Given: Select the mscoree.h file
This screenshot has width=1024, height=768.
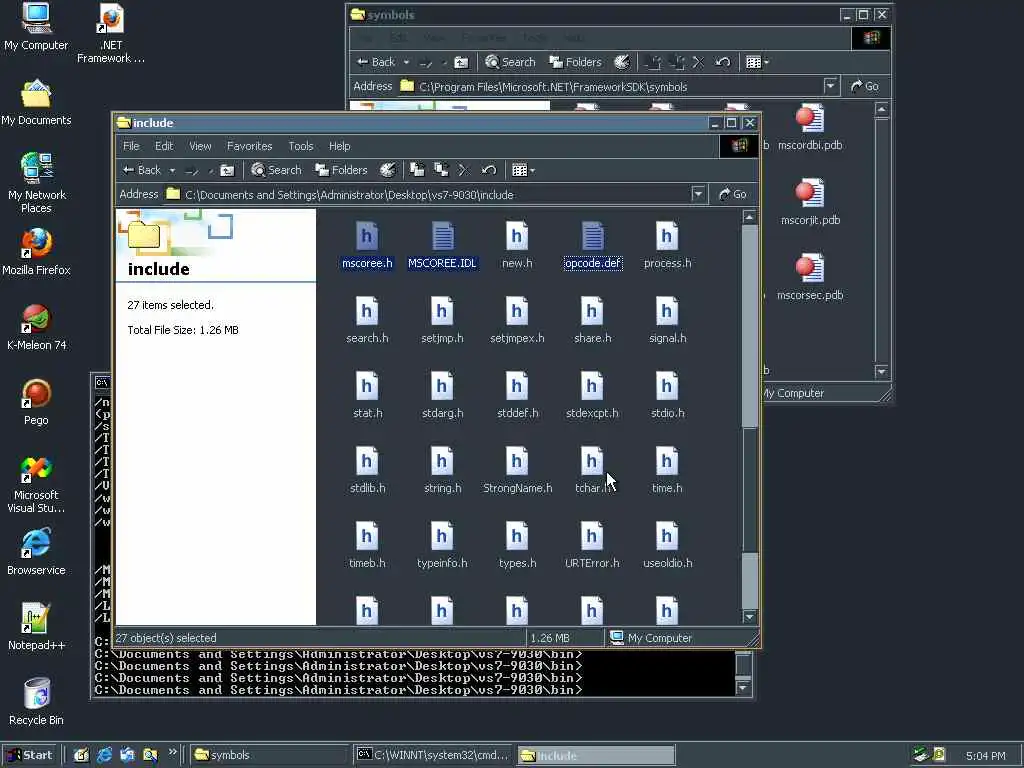Looking at the screenshot, I should click(x=367, y=246).
